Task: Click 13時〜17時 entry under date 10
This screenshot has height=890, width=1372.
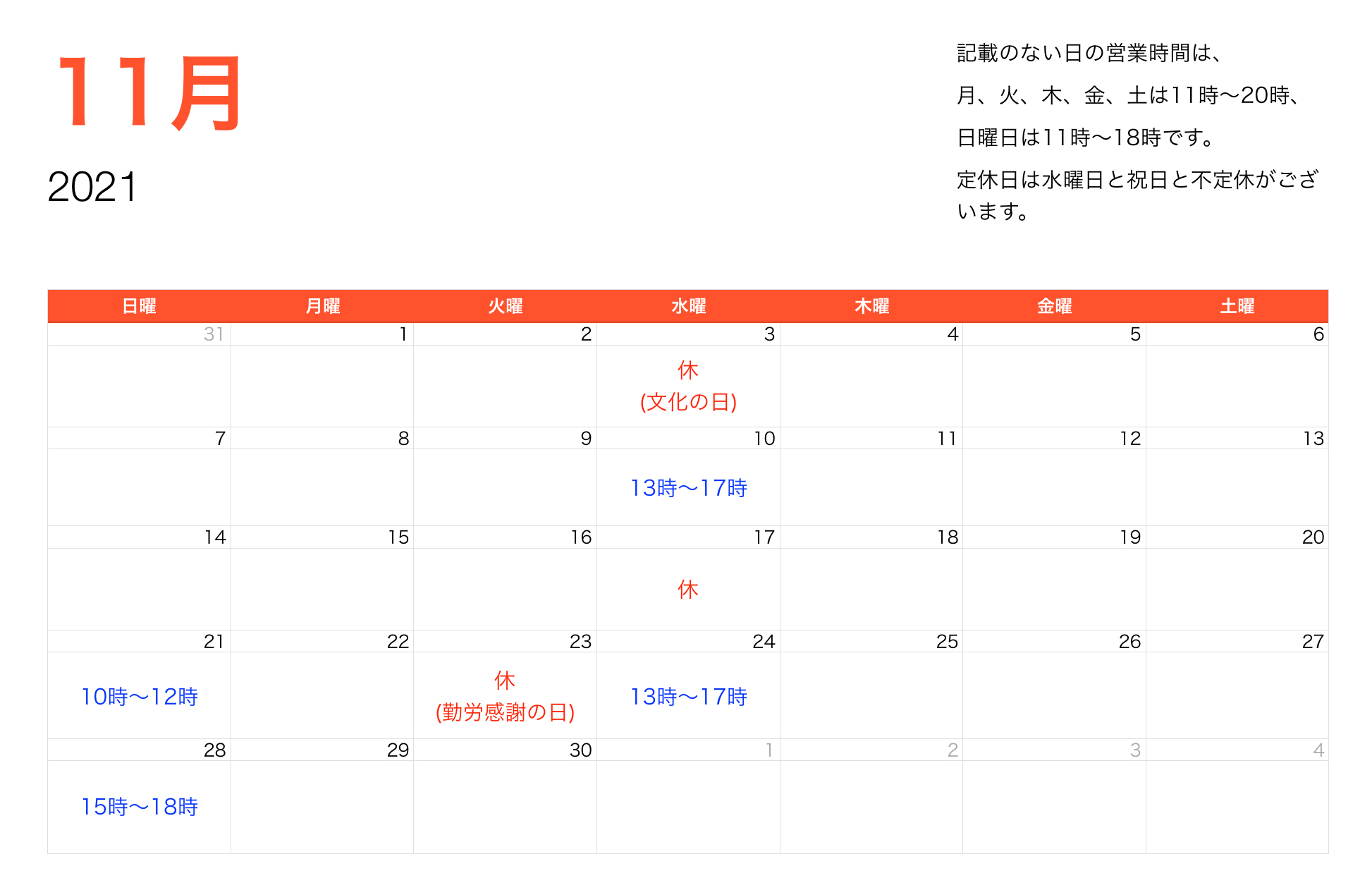Action: point(688,488)
